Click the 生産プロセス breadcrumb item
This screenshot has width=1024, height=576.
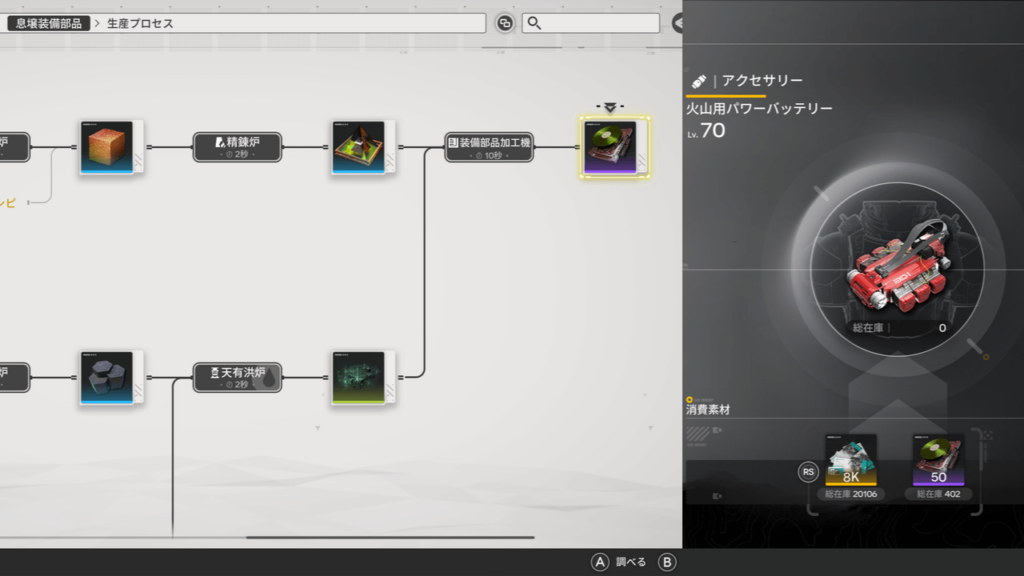tap(140, 23)
